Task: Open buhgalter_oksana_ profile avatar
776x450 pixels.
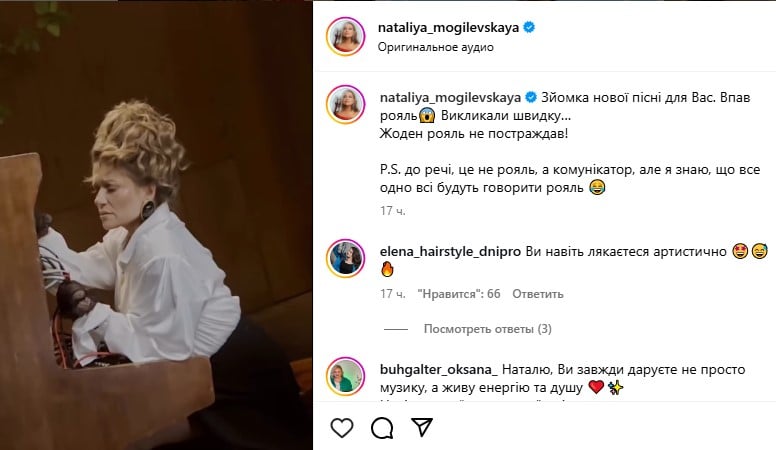Action: [345, 376]
